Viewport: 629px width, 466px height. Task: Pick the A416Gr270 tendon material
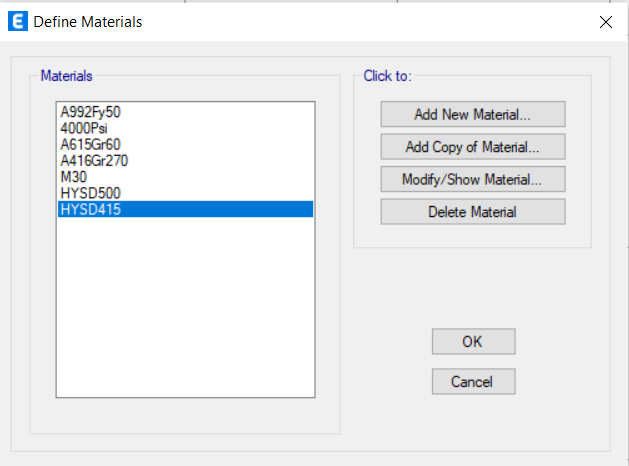(185, 161)
